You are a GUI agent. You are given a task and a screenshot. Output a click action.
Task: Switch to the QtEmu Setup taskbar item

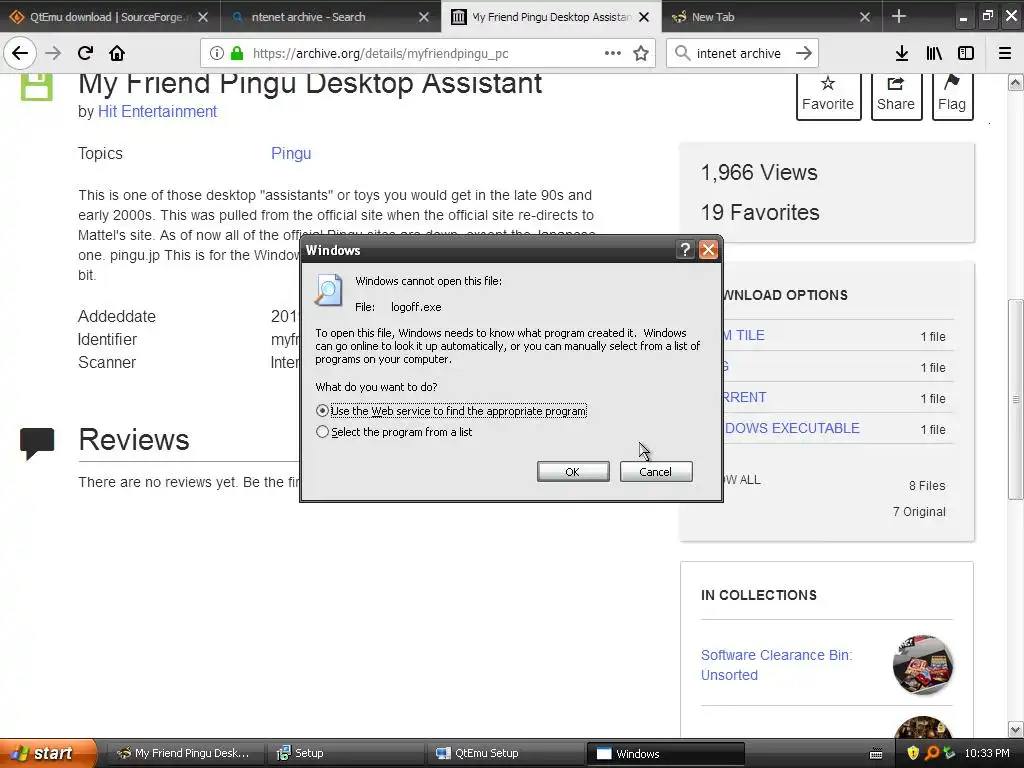(505, 753)
